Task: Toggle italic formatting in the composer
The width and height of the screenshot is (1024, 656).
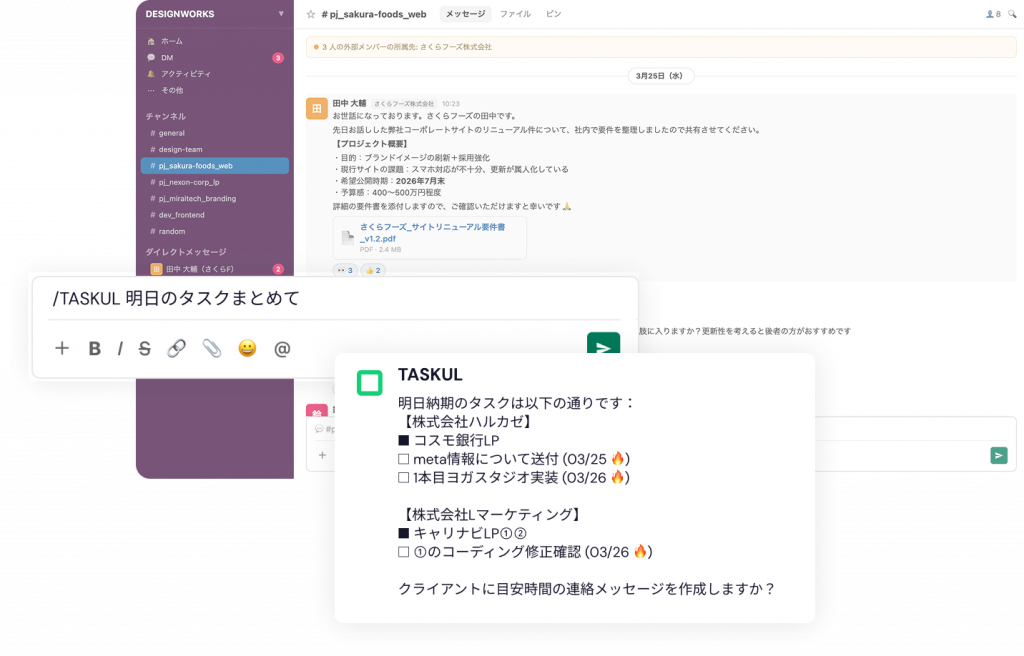Action: [120, 349]
